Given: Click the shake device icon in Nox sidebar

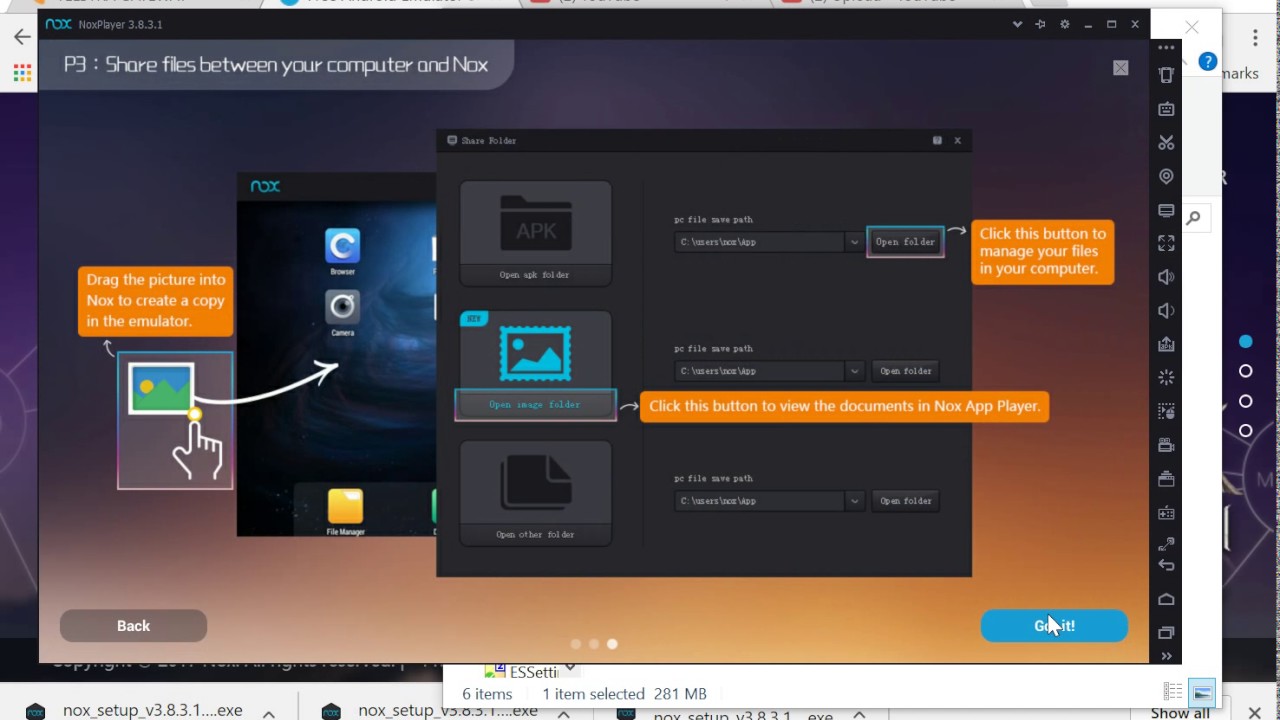Looking at the screenshot, I should point(1166,75).
